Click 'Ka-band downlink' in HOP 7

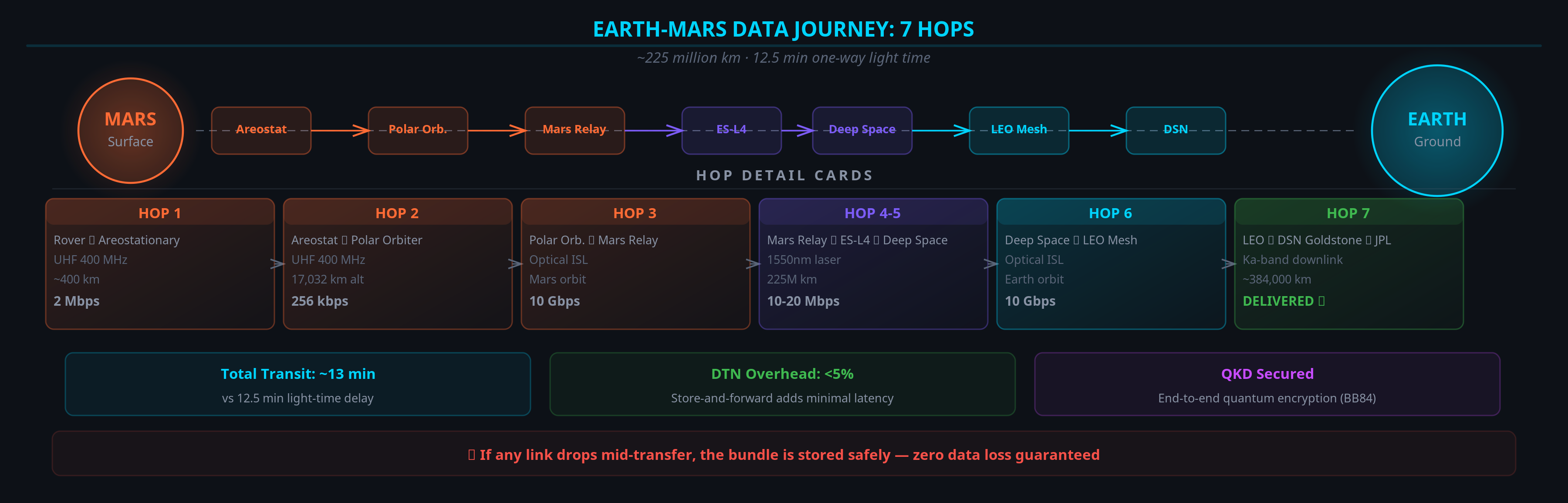(x=1292, y=260)
